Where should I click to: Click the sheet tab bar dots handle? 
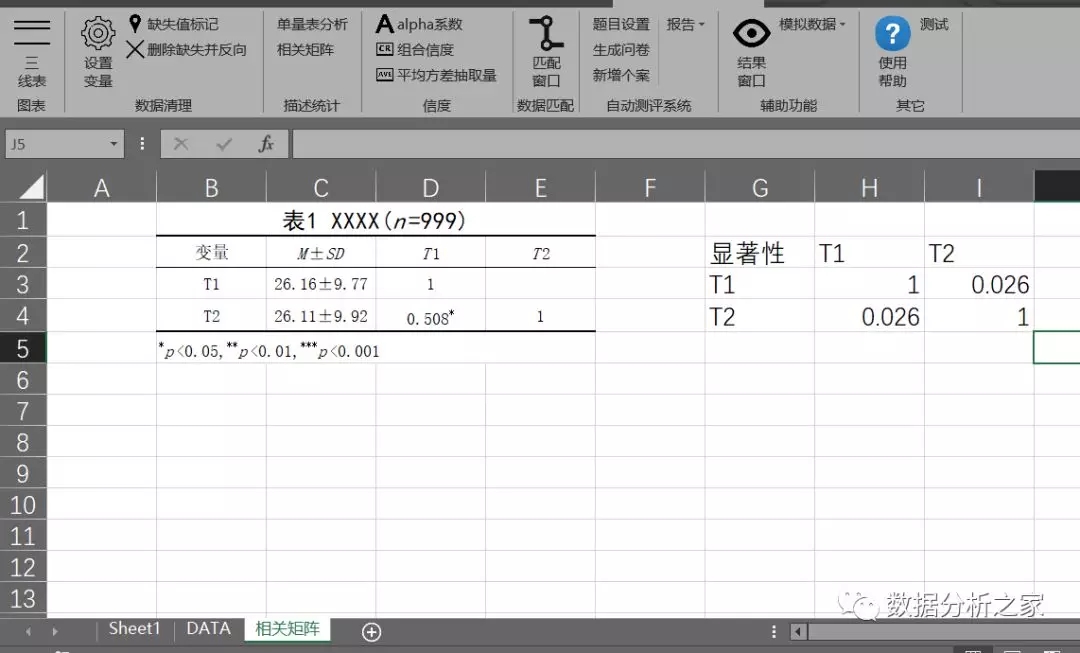click(x=773, y=632)
